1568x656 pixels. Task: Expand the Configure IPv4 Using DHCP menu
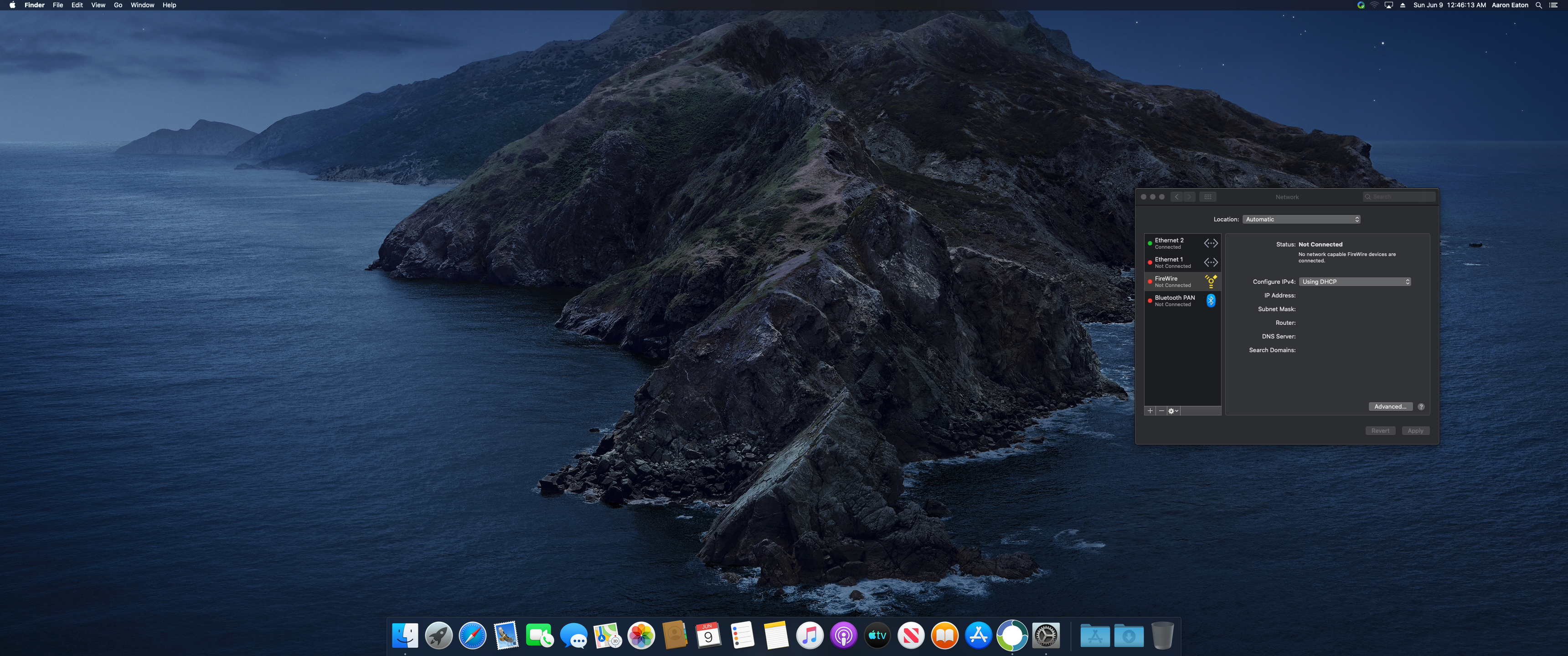coord(1354,282)
